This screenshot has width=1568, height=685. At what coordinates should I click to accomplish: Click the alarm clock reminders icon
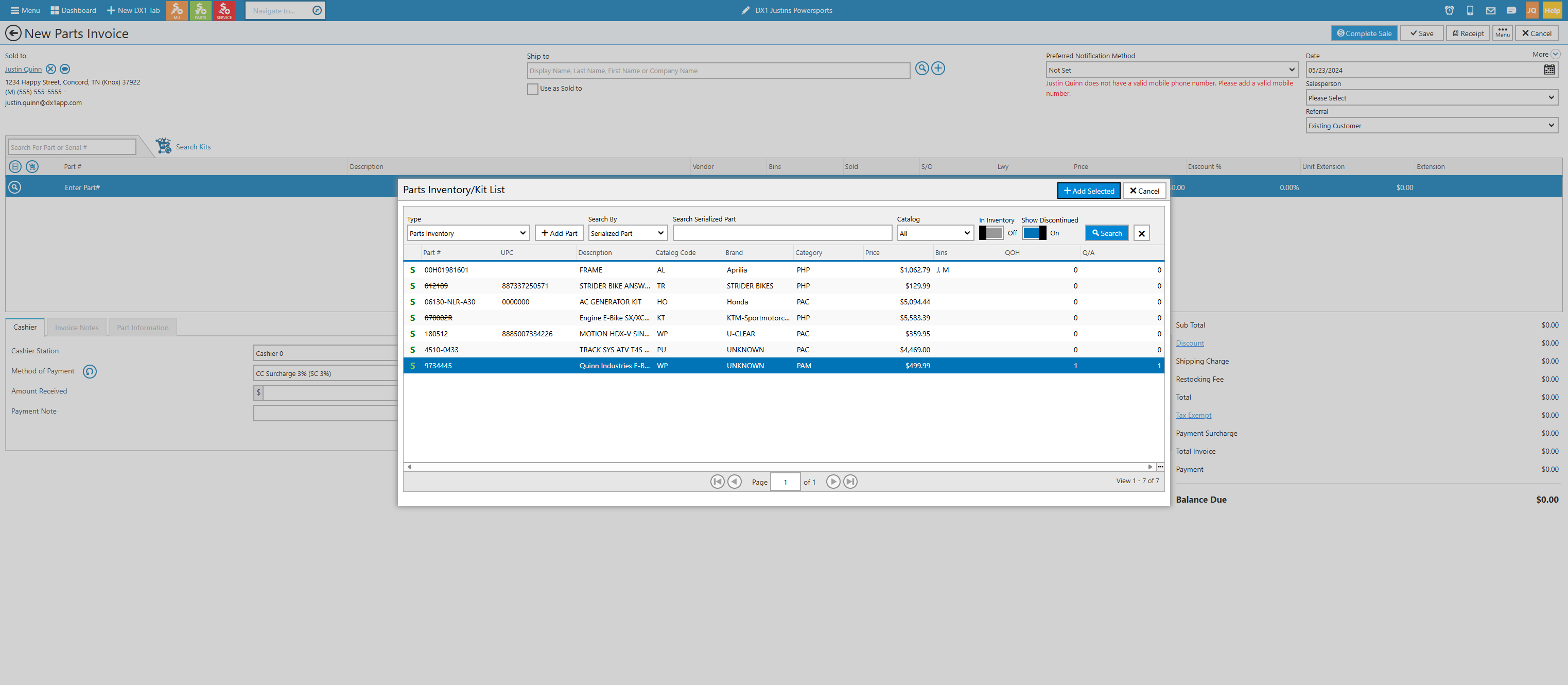1449,10
